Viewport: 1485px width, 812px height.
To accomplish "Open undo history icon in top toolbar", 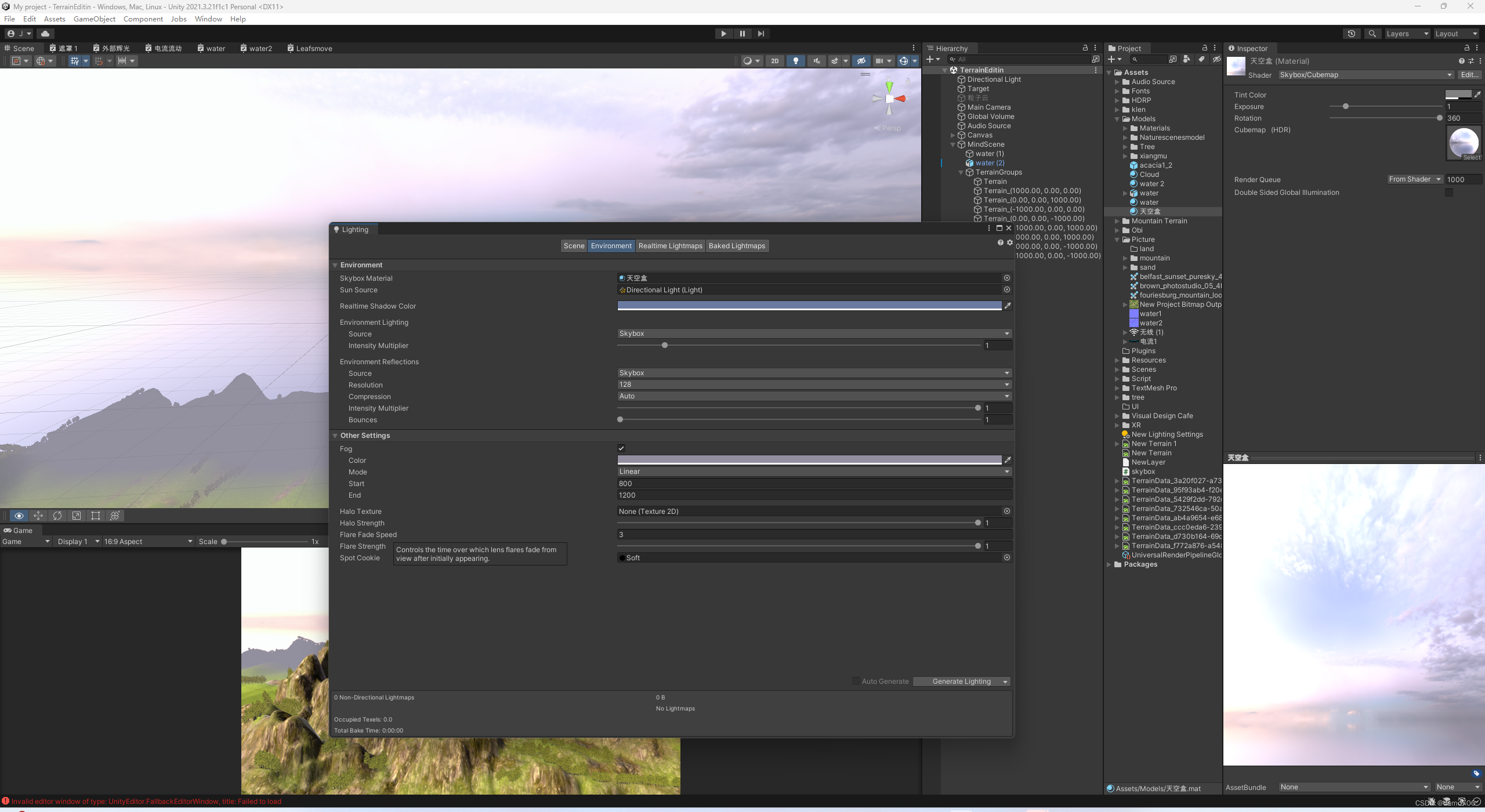I will (x=1351, y=34).
